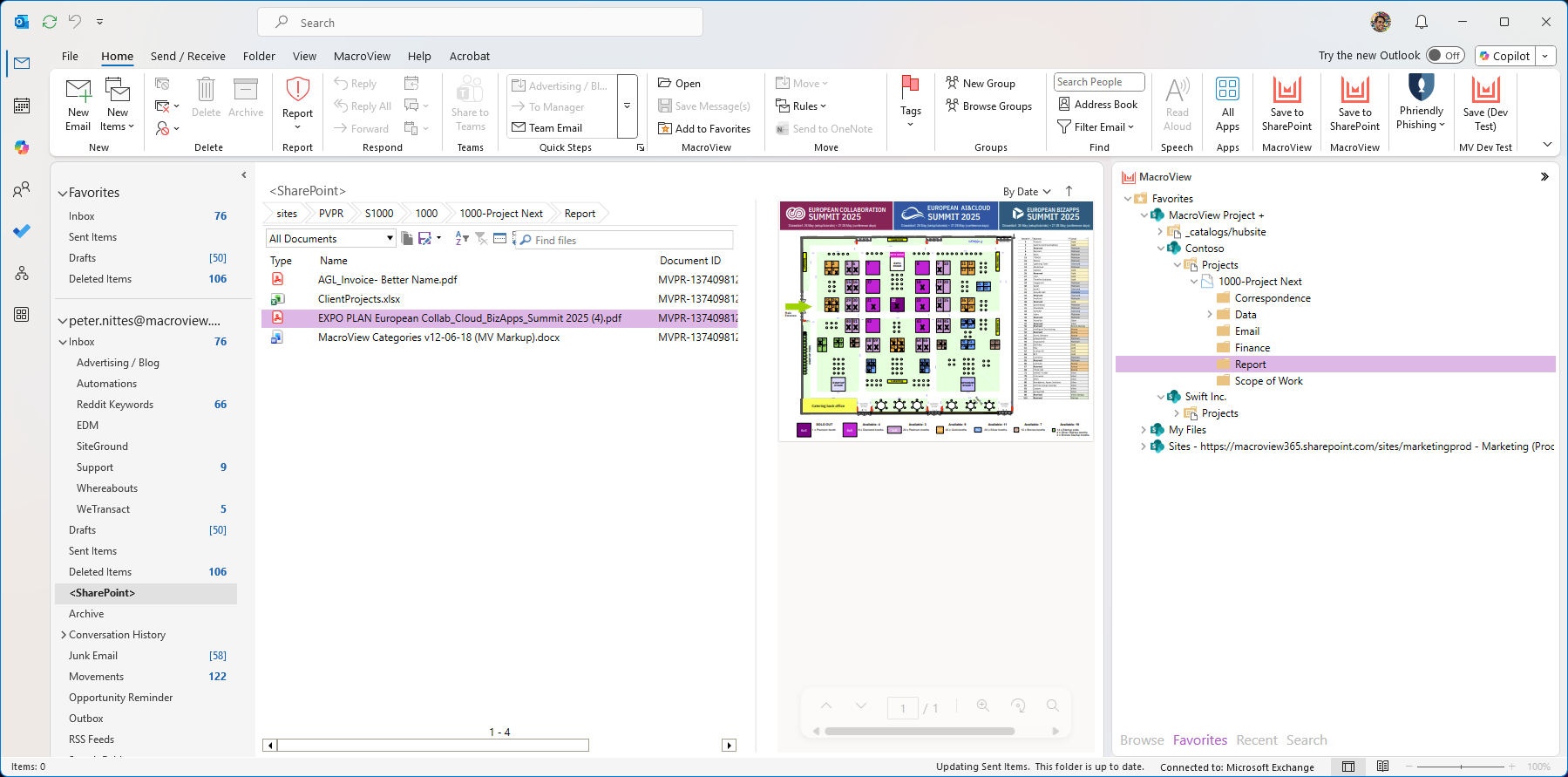Click the reverse sort arrow
1568x777 pixels.
click(x=1069, y=191)
